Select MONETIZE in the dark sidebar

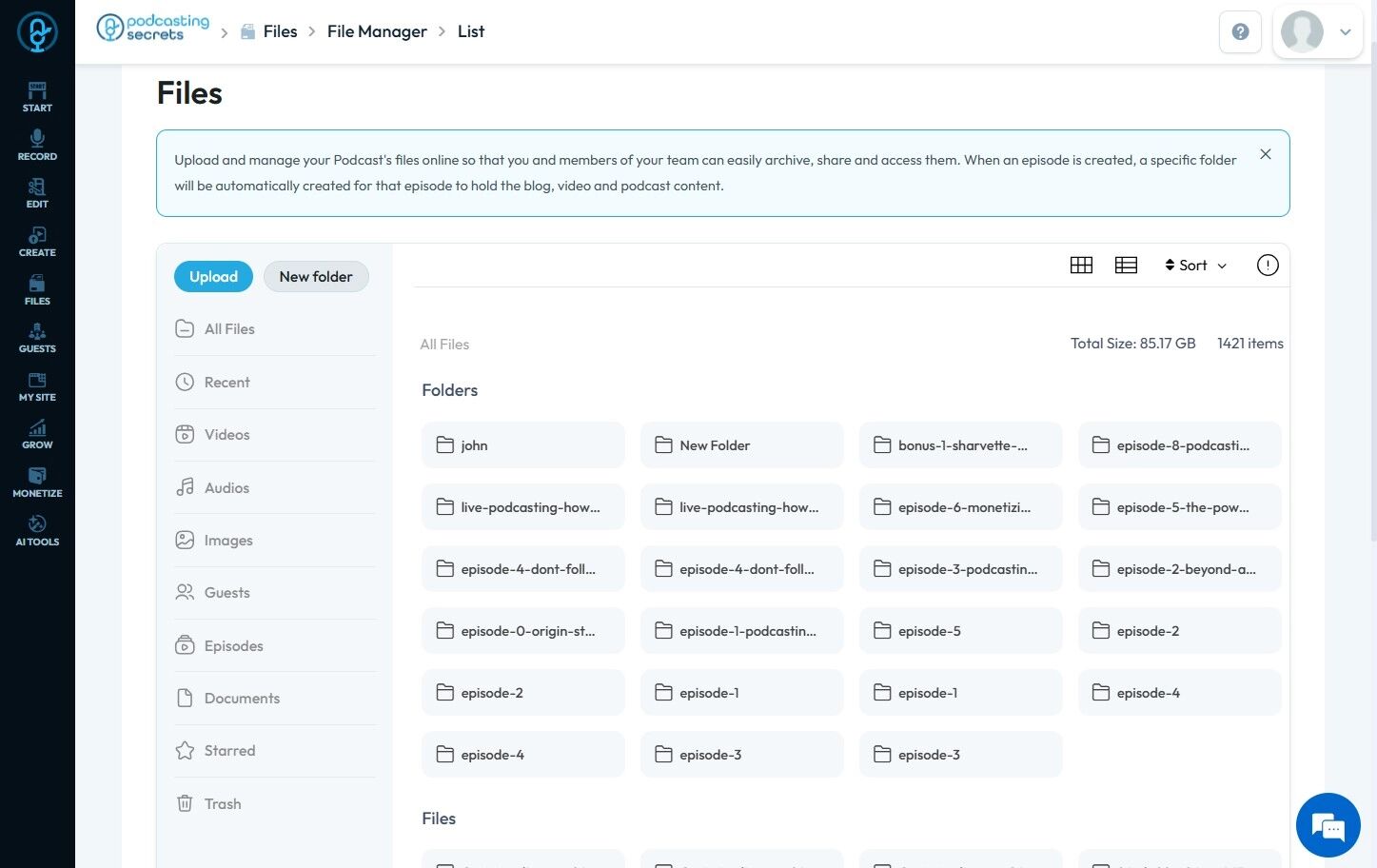coord(37,483)
